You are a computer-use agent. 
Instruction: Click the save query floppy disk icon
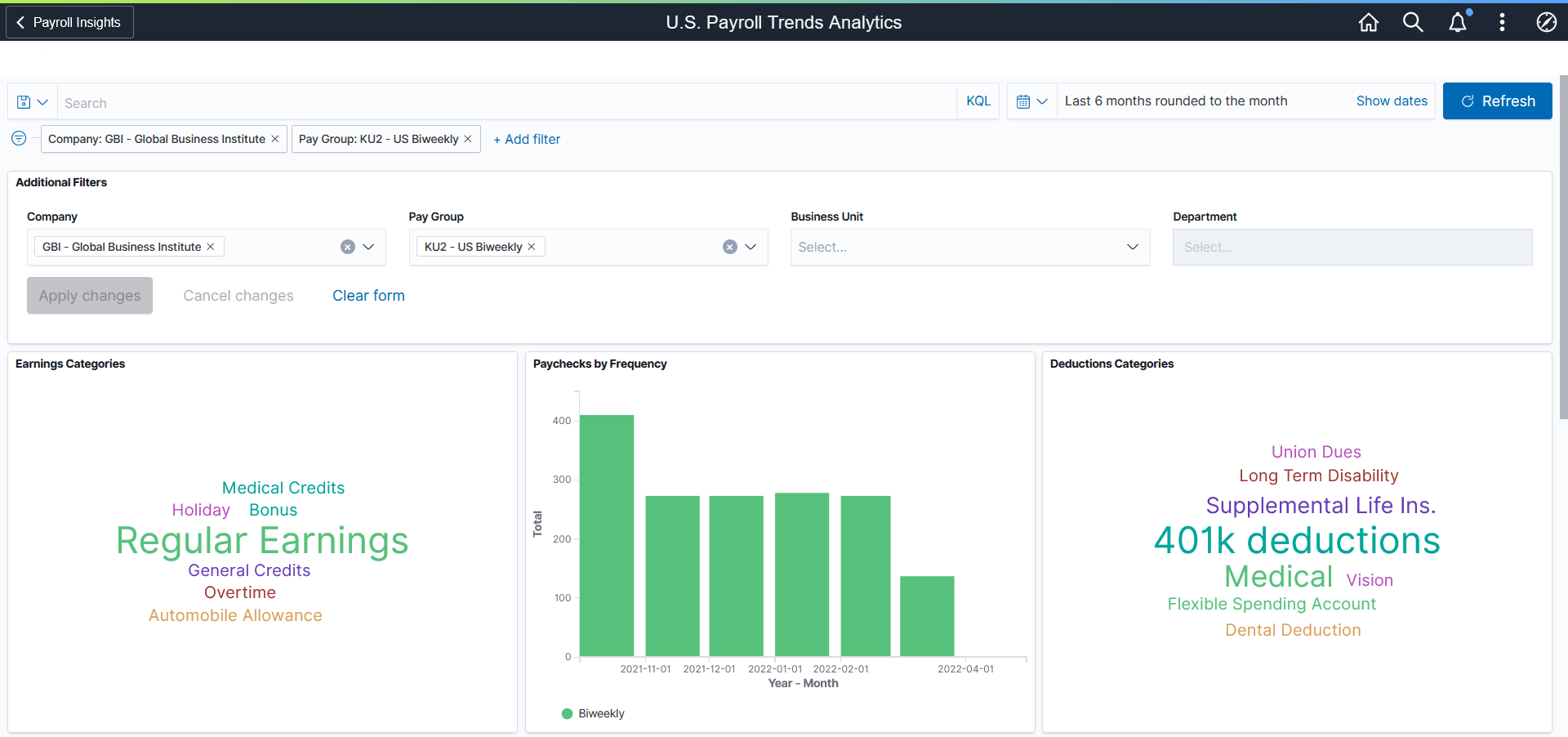coord(22,100)
